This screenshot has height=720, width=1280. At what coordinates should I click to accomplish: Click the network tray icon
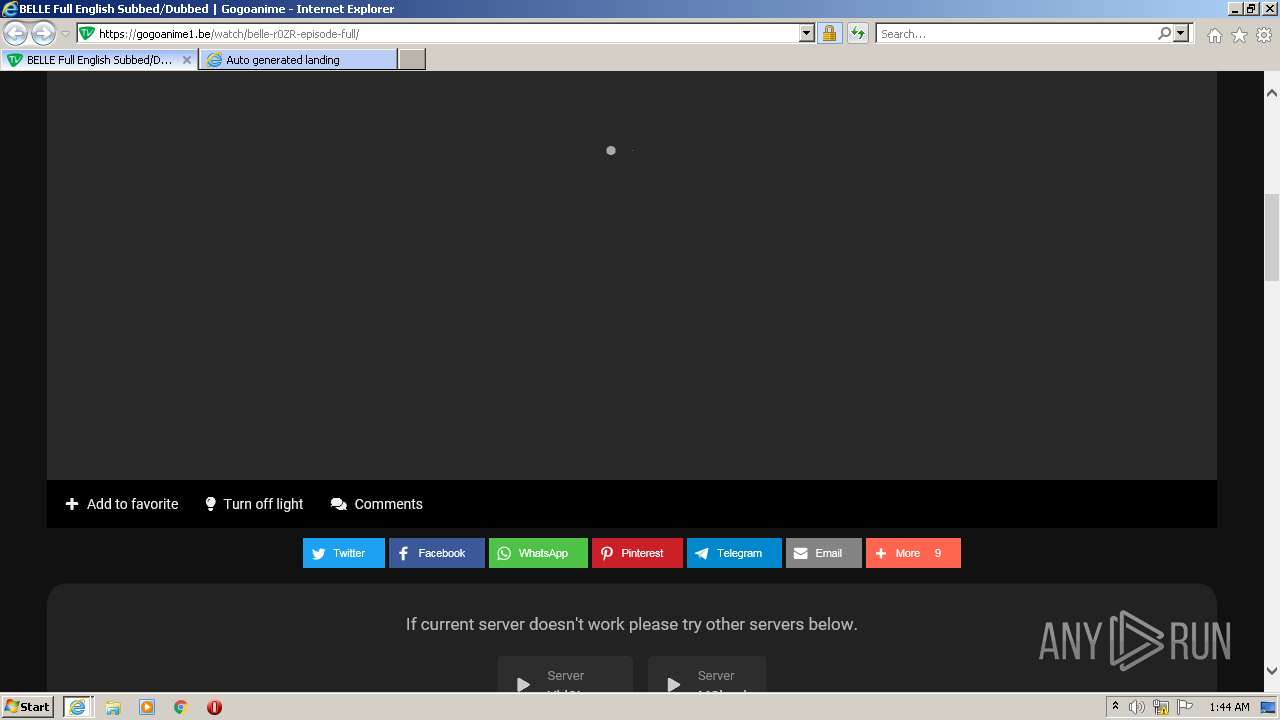coord(1161,707)
